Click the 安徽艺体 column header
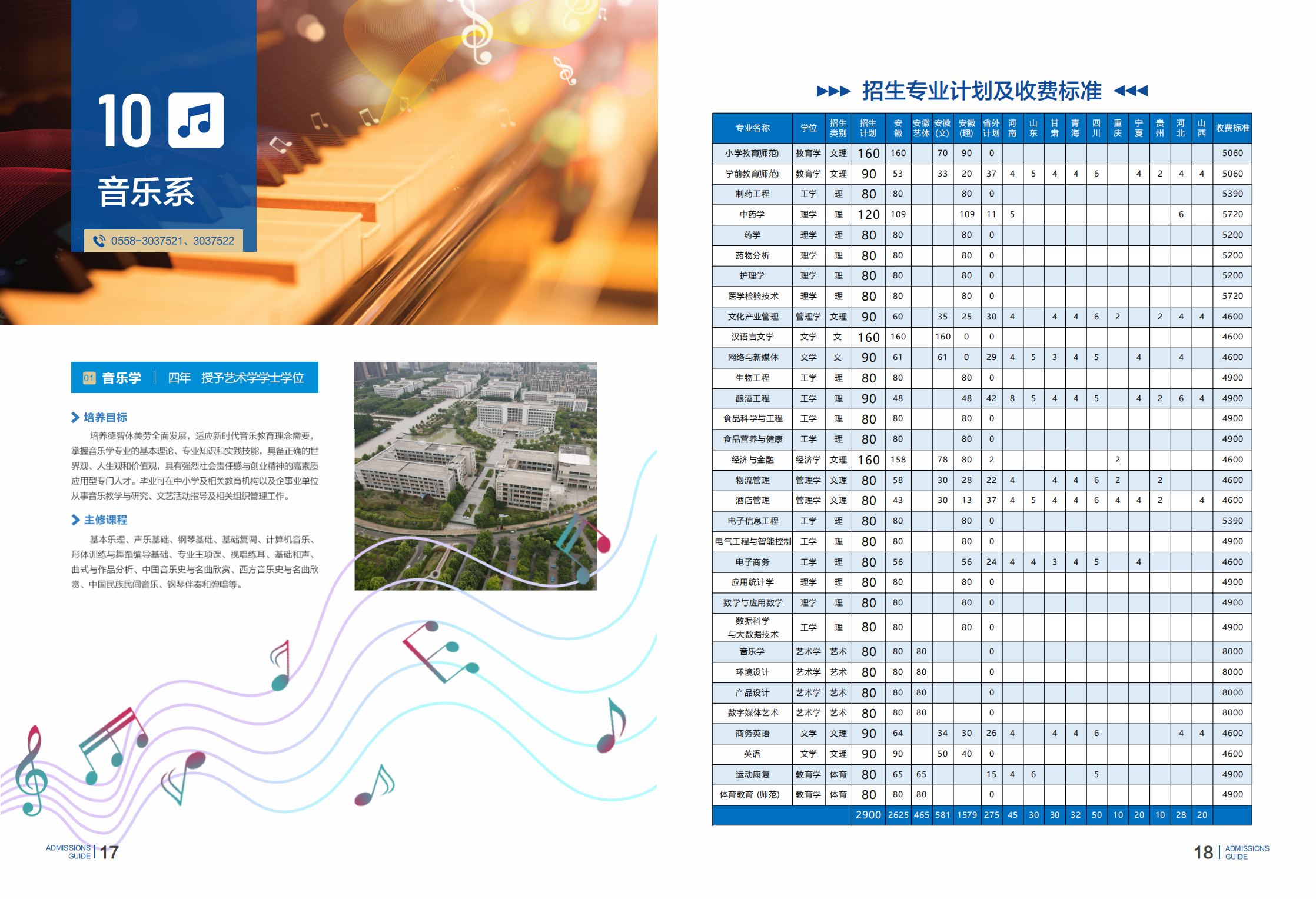The image size is (1316, 899). [x=921, y=128]
